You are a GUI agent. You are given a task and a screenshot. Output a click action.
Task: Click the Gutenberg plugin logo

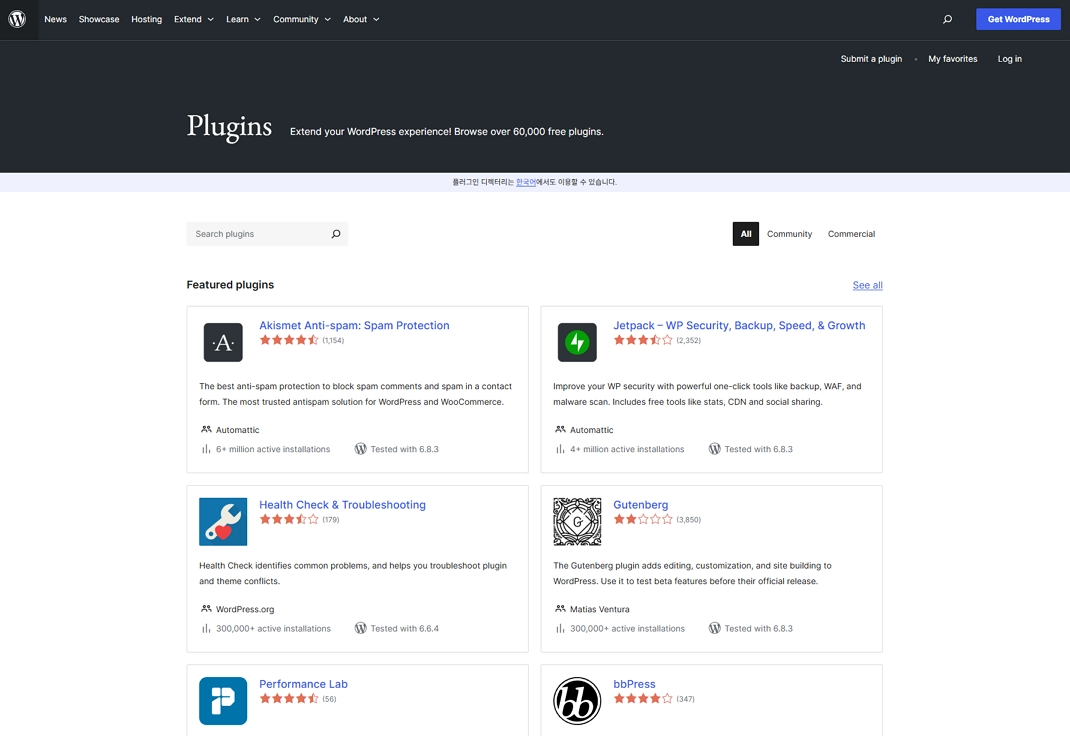click(x=577, y=521)
